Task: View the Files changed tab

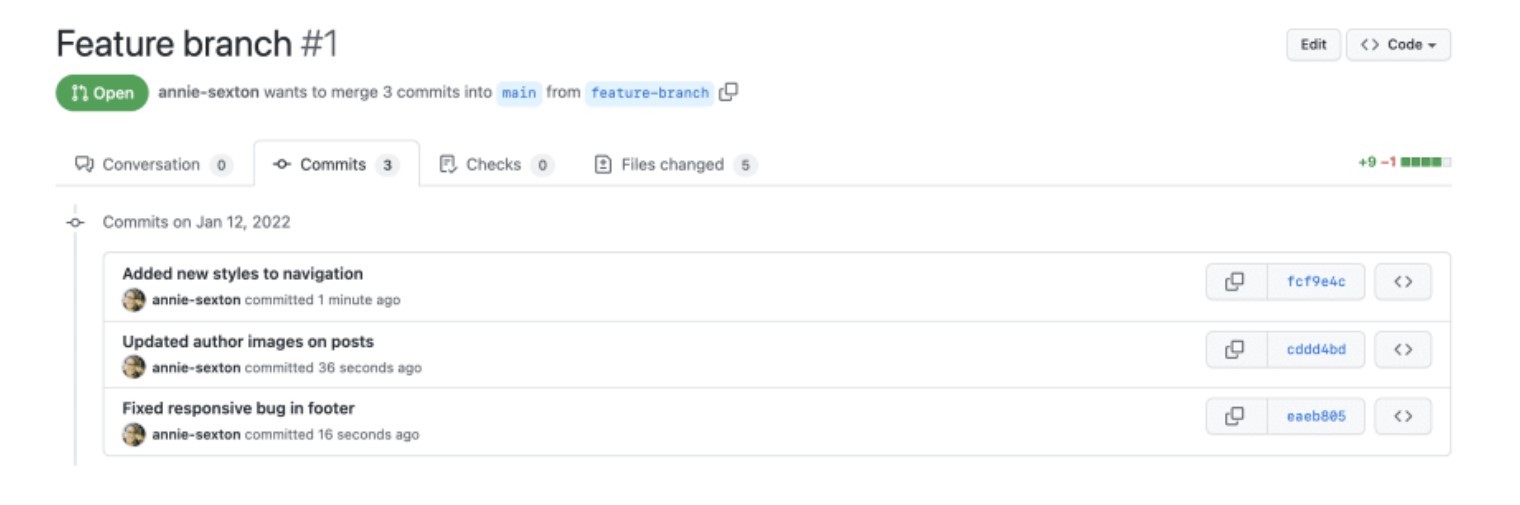Action: point(675,165)
